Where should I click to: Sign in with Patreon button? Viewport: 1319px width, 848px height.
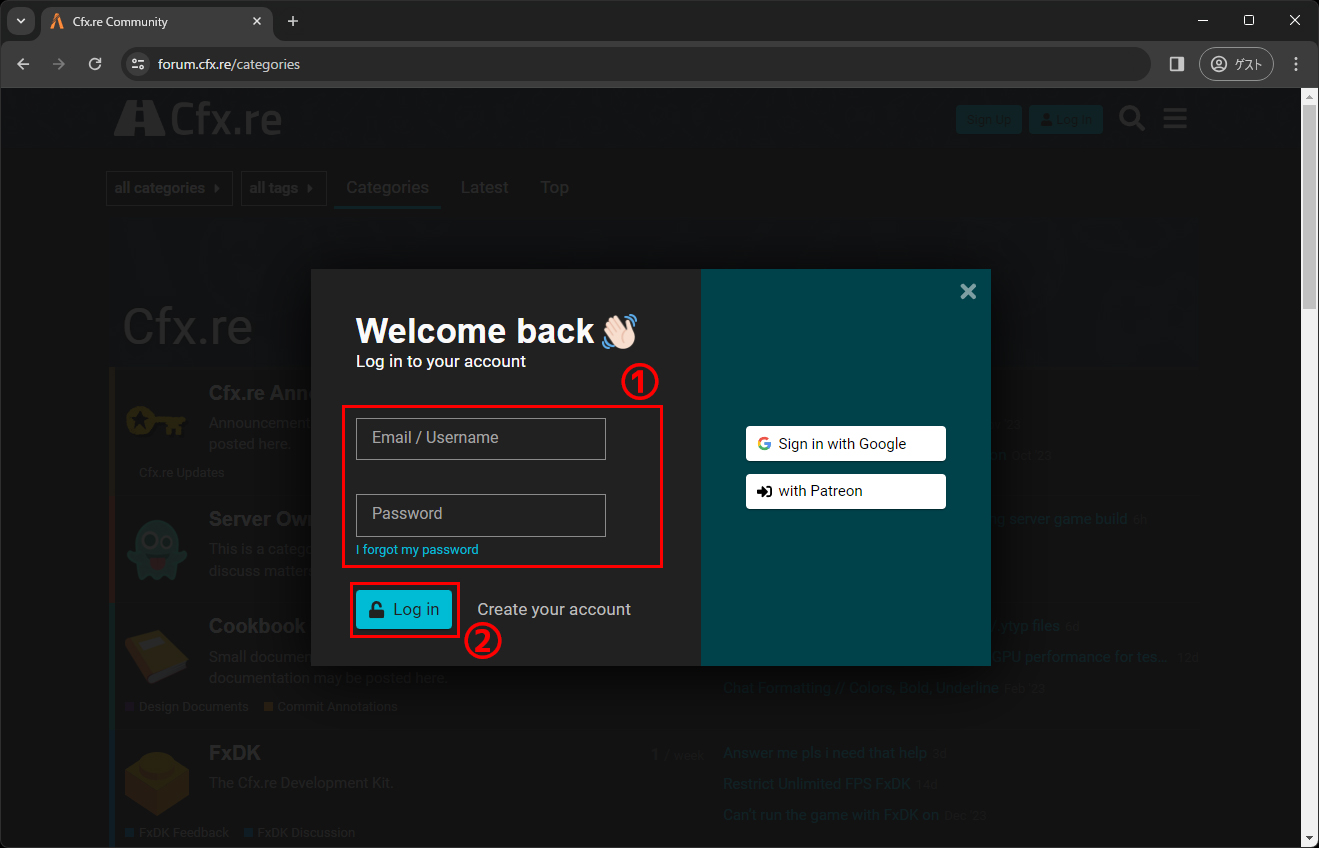point(845,491)
